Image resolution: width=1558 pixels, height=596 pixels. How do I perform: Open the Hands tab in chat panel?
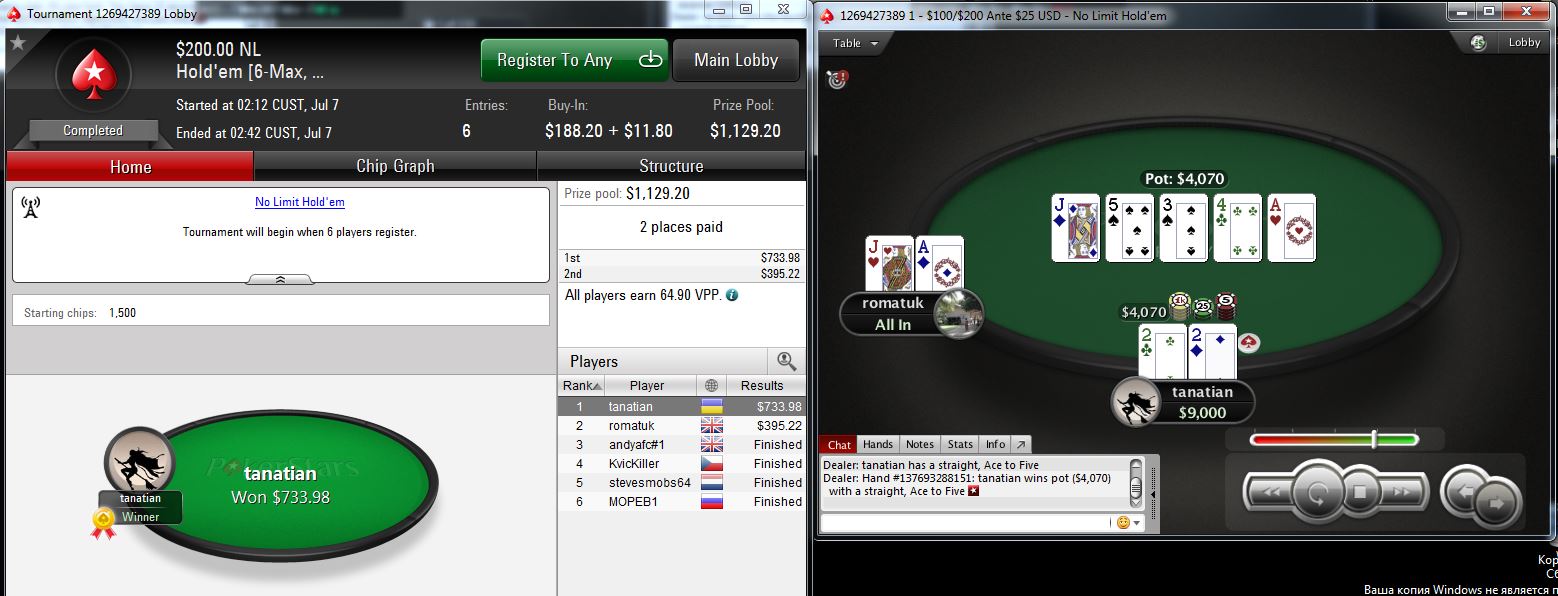click(878, 444)
